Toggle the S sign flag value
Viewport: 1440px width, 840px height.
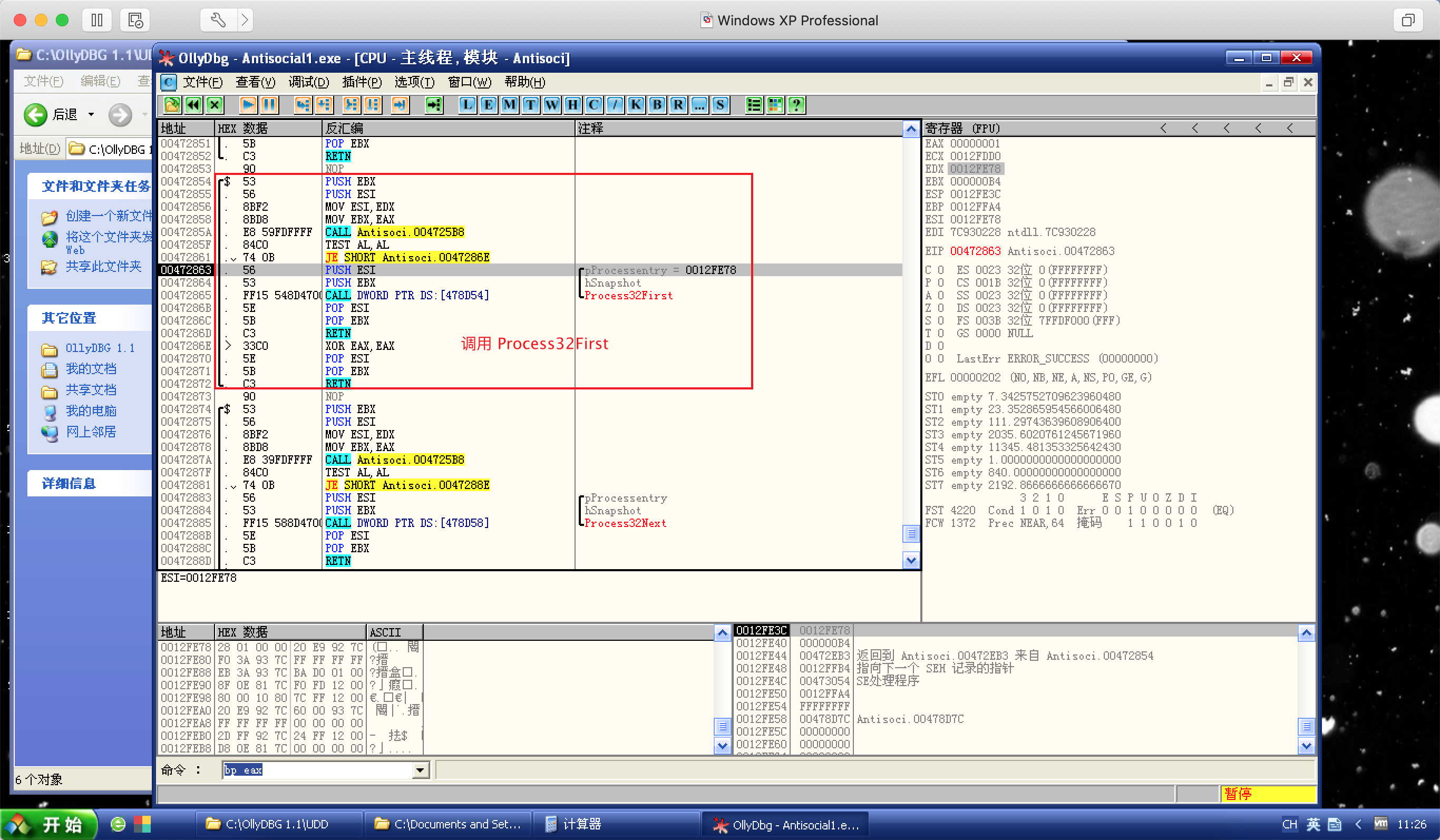tap(940, 320)
